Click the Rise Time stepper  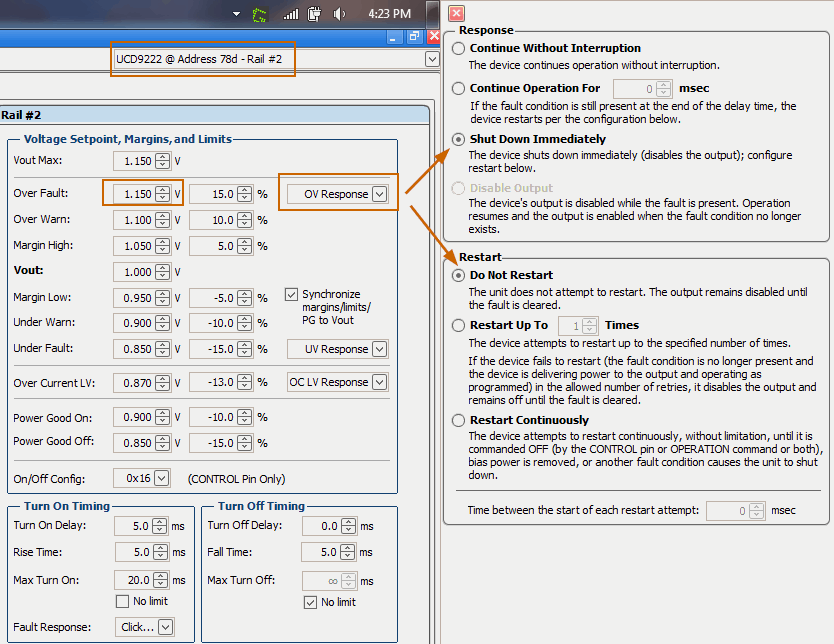[161, 553]
